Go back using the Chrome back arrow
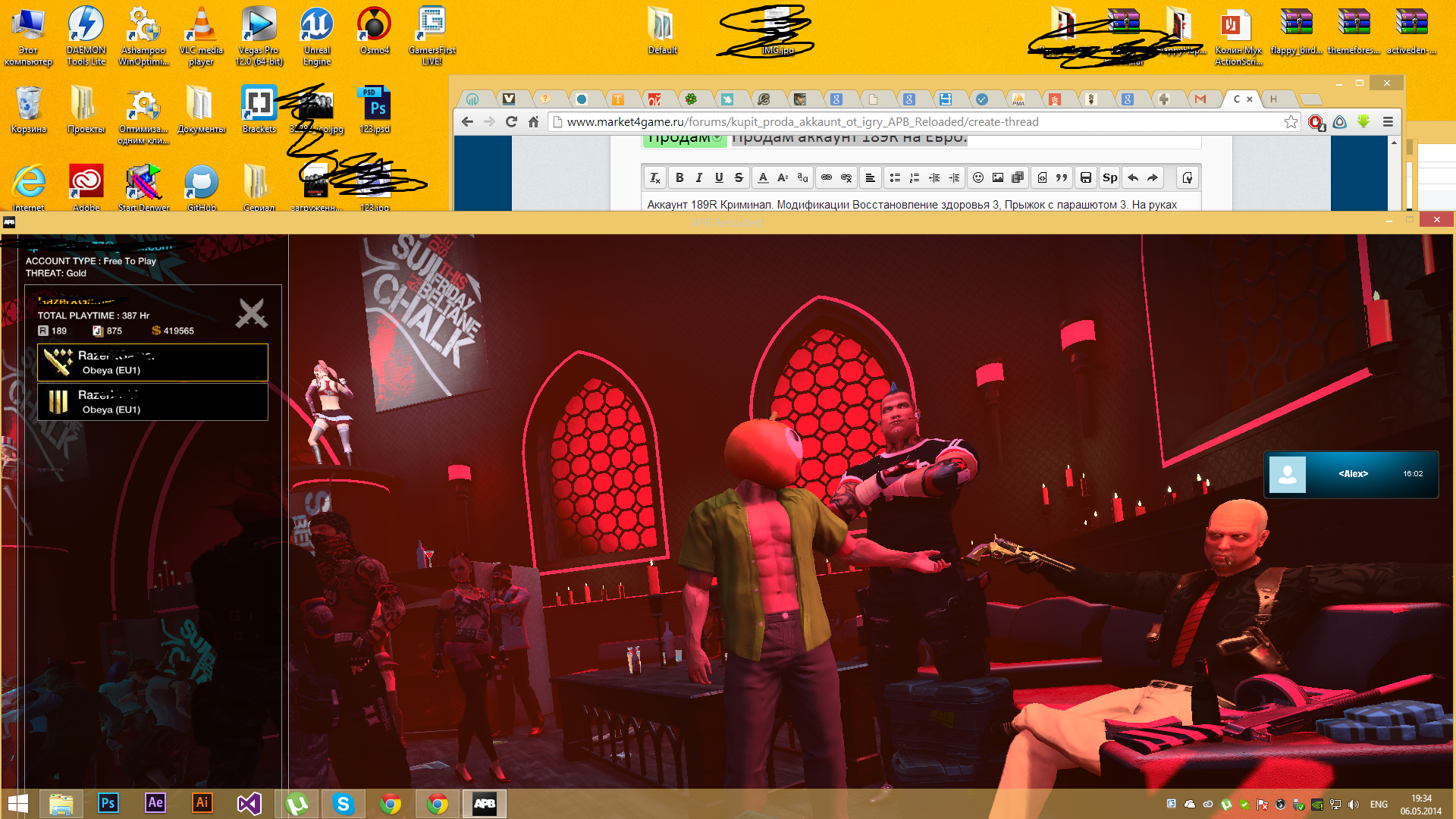 [x=467, y=121]
